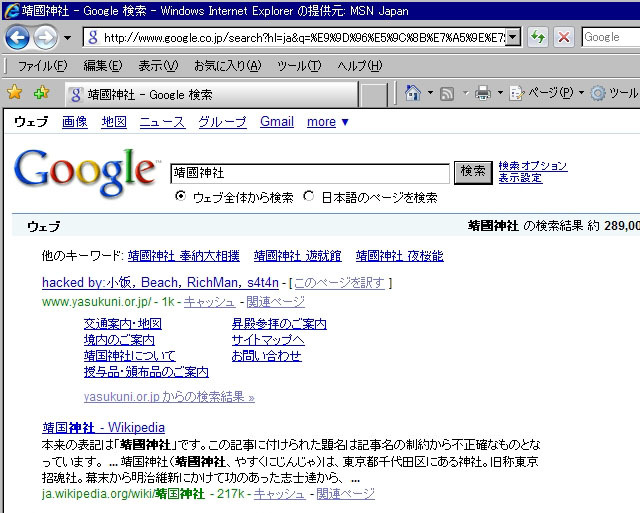Open a new blank tab button

click(x=374, y=95)
